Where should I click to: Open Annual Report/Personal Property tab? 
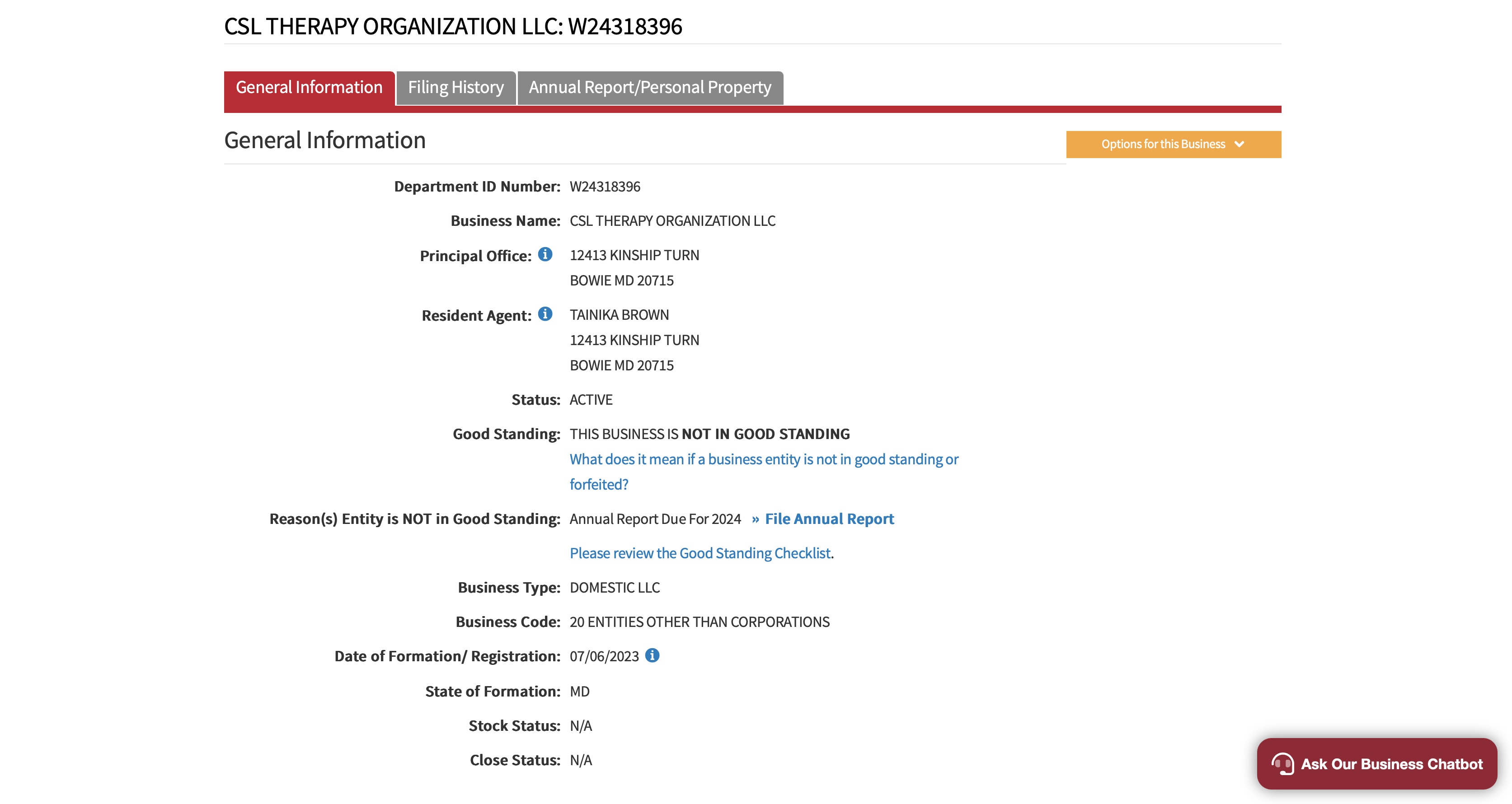click(650, 88)
